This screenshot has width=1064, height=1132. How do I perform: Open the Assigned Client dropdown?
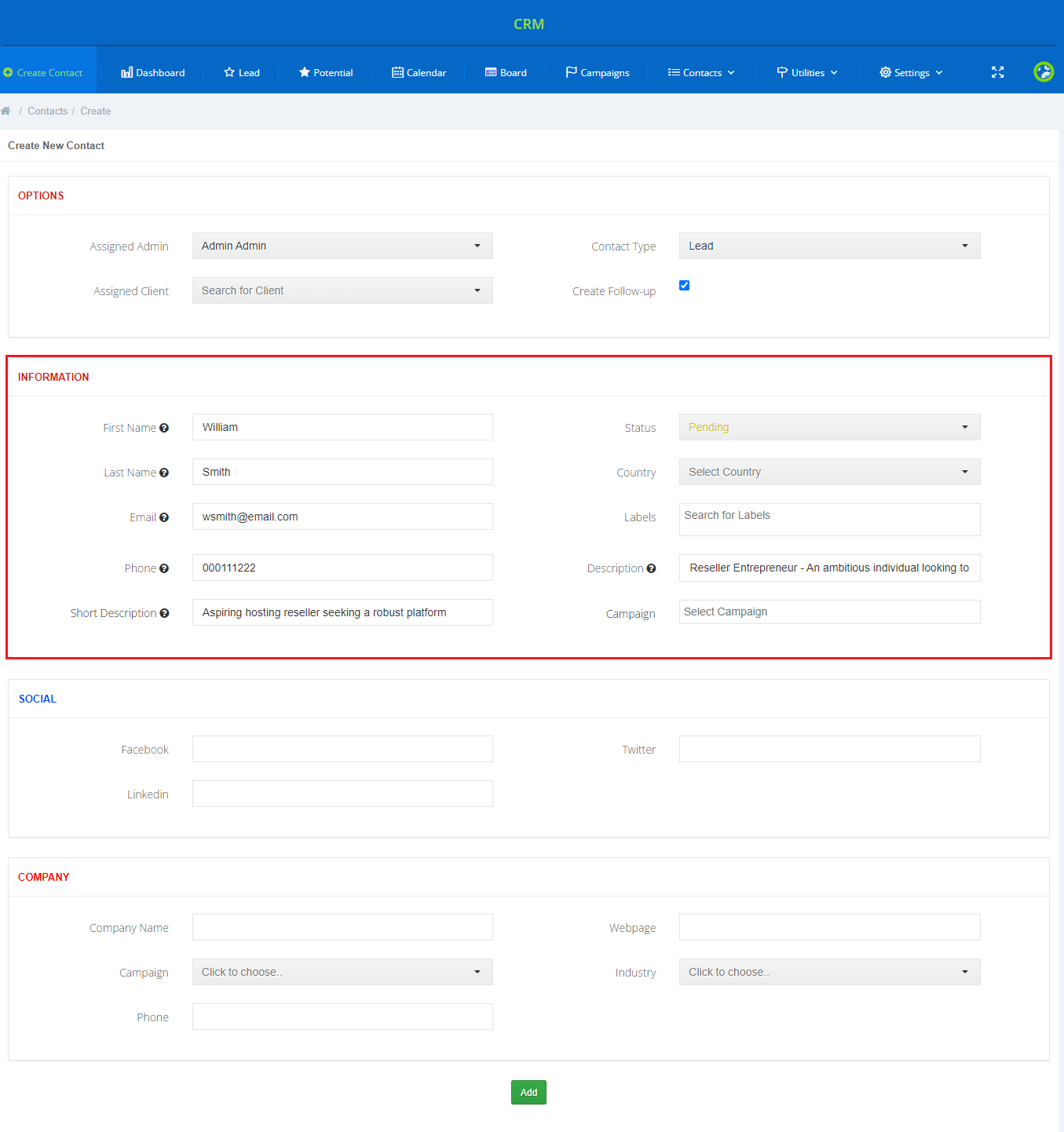[342, 290]
